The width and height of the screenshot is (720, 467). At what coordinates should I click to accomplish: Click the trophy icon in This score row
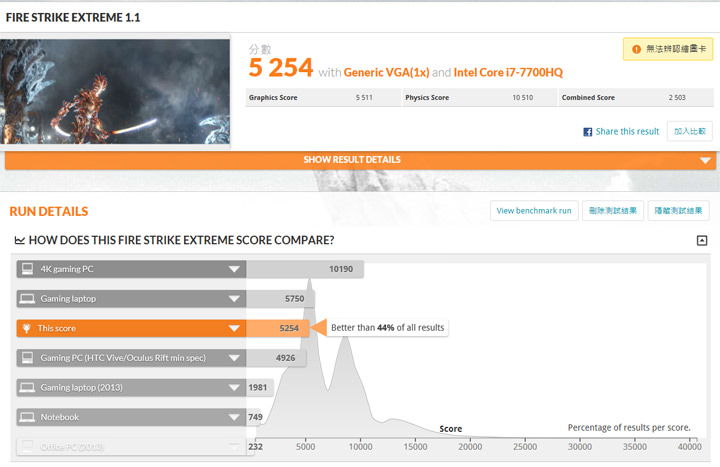click(27, 328)
